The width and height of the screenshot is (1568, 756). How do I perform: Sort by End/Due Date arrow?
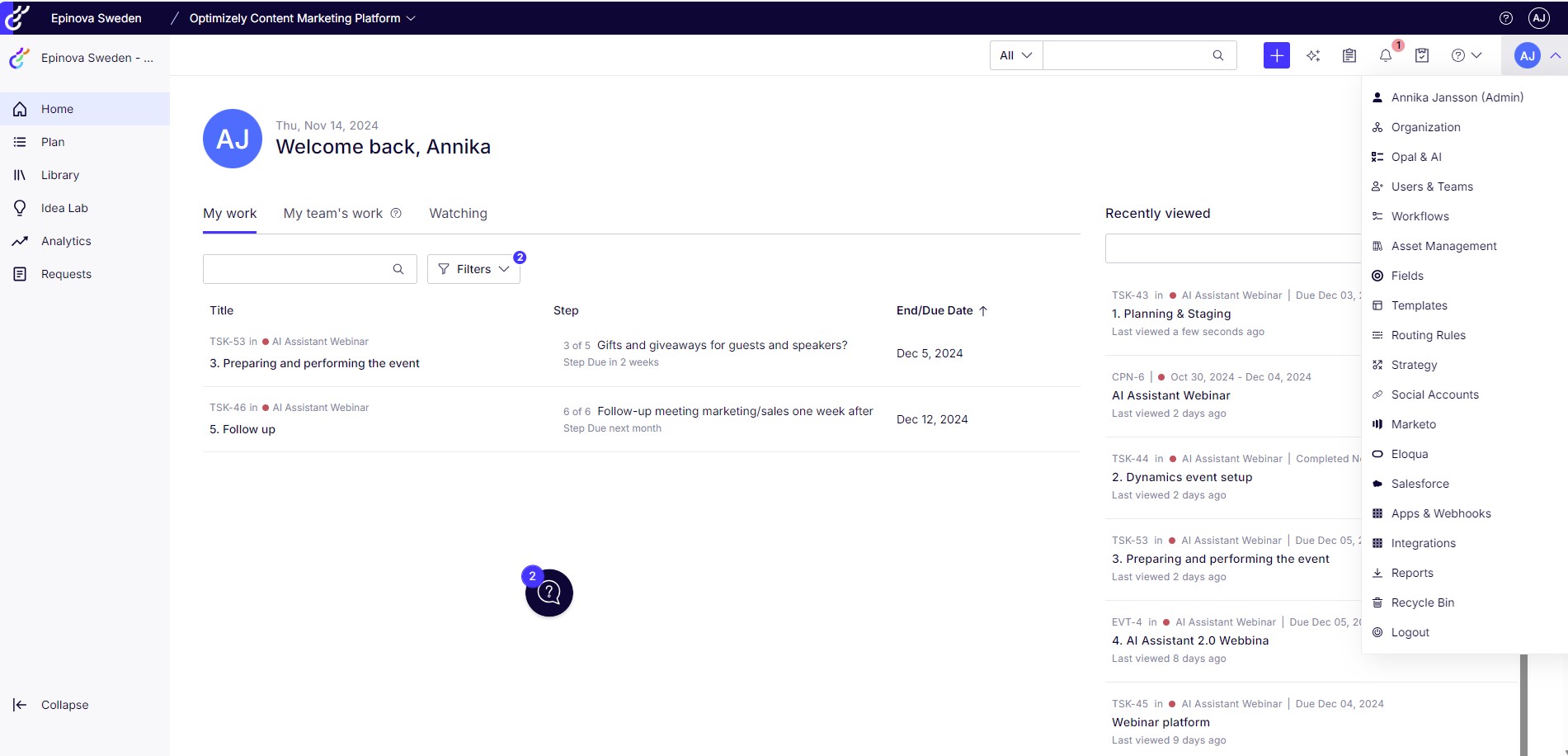pyautogui.click(x=982, y=310)
